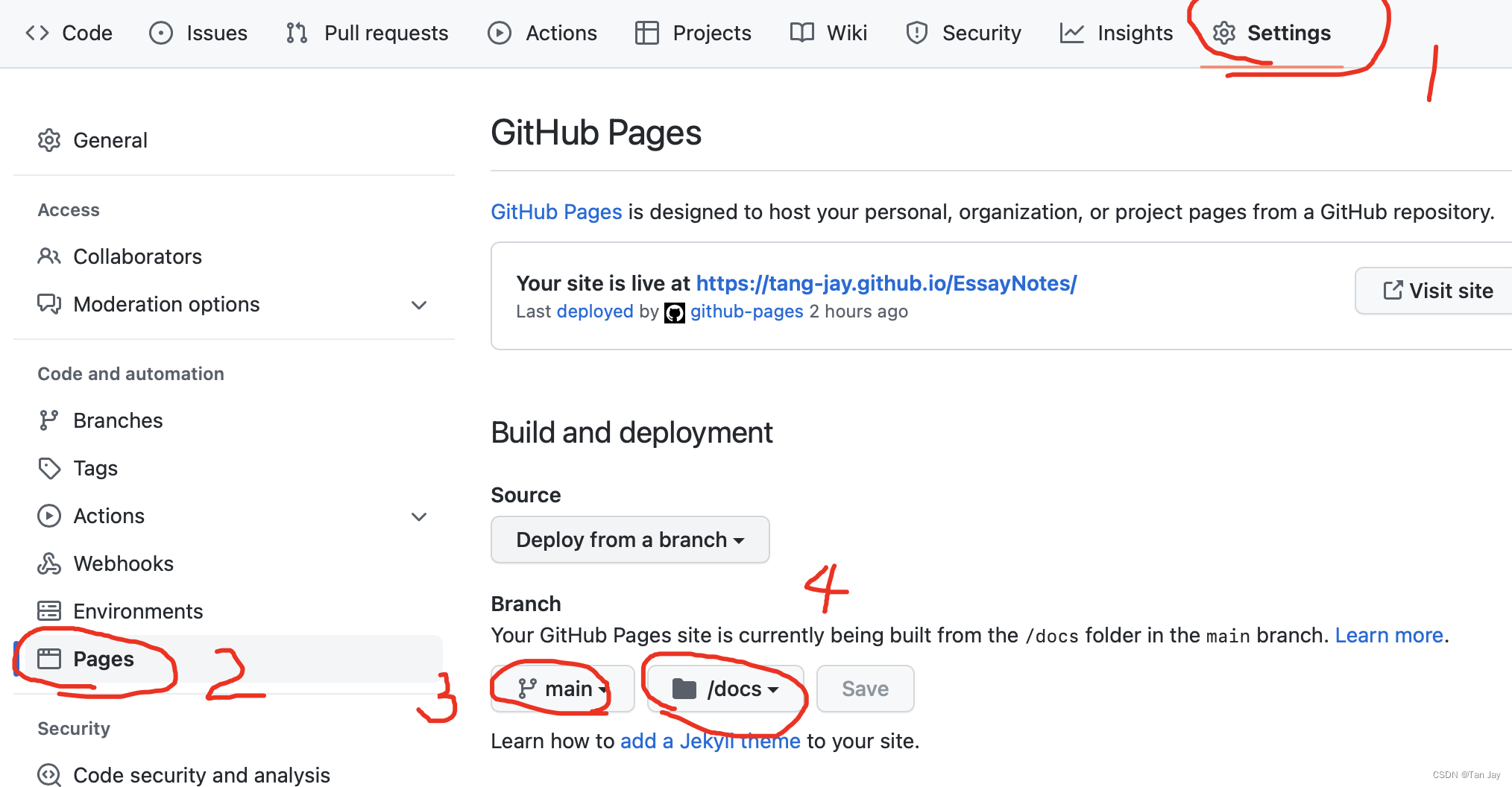Open Branches settings in sidebar

pos(234,420)
